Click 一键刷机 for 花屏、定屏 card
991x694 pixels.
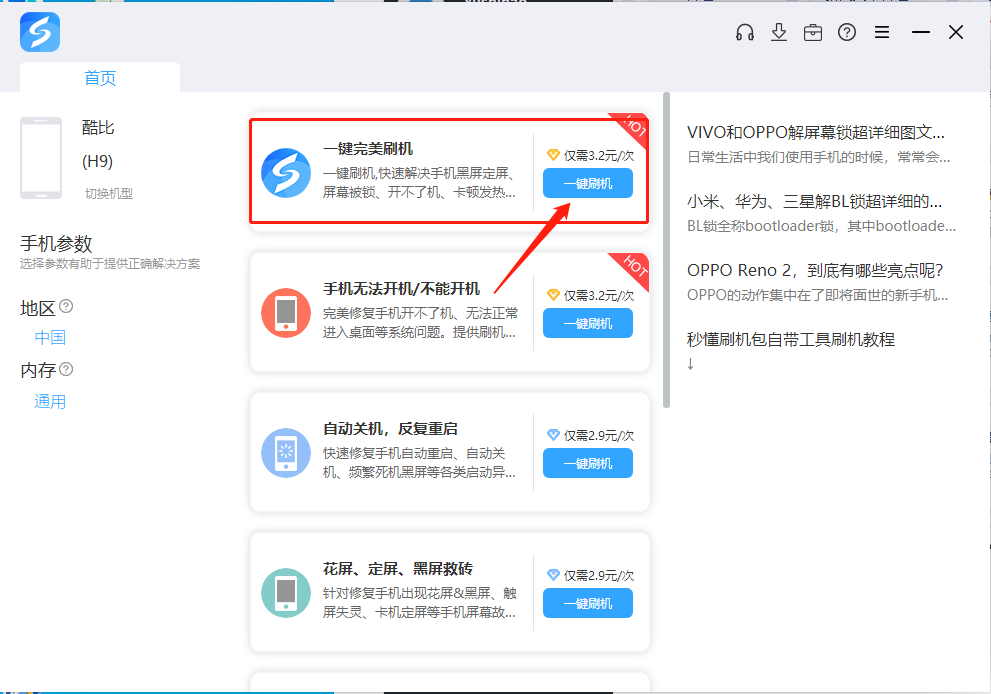click(588, 603)
